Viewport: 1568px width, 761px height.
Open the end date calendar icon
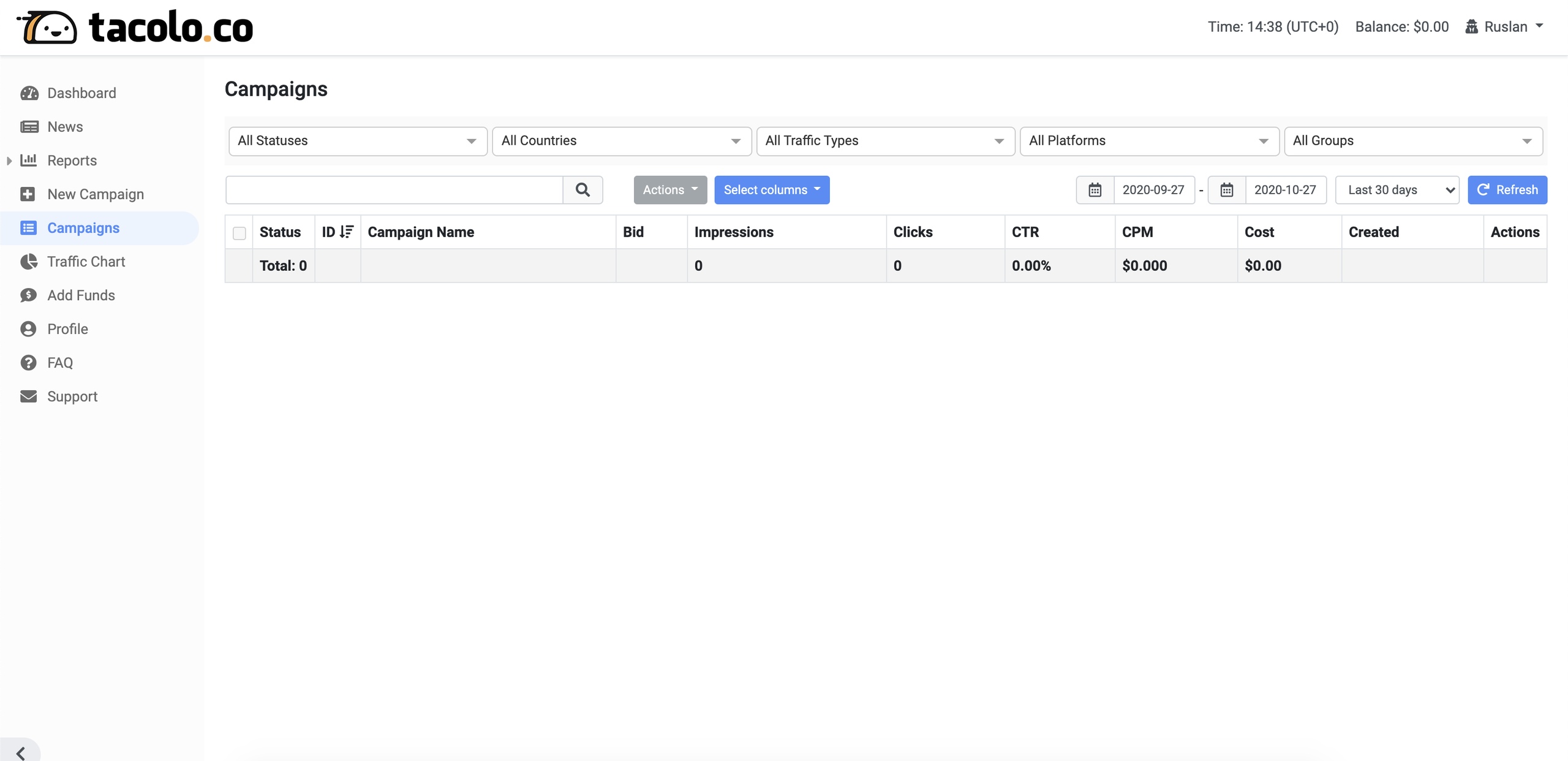pyautogui.click(x=1226, y=190)
